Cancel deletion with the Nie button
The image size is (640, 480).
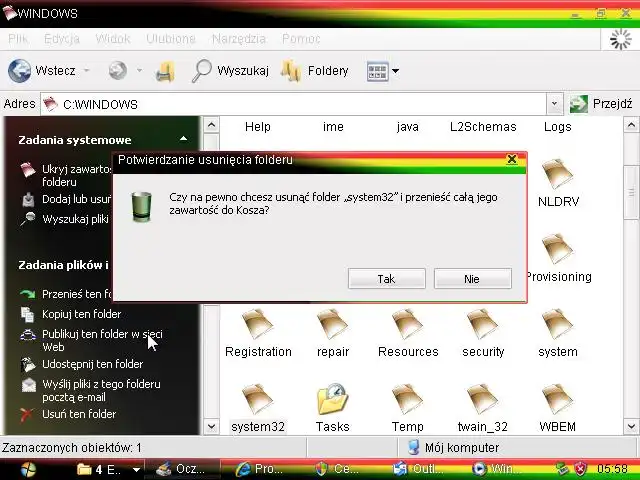click(473, 279)
